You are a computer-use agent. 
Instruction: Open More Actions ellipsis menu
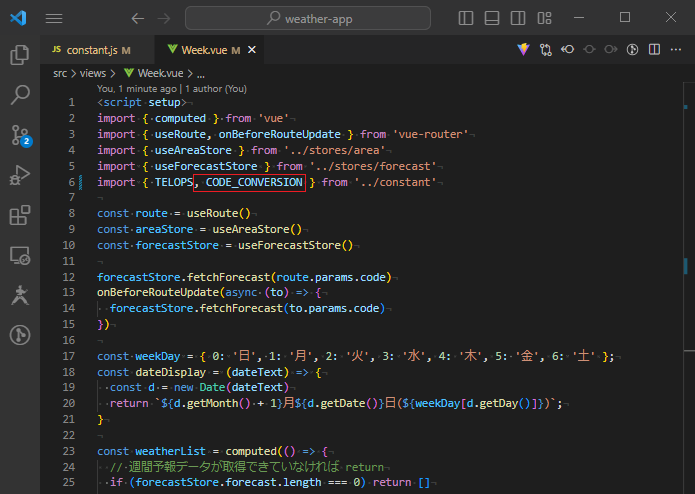point(675,49)
